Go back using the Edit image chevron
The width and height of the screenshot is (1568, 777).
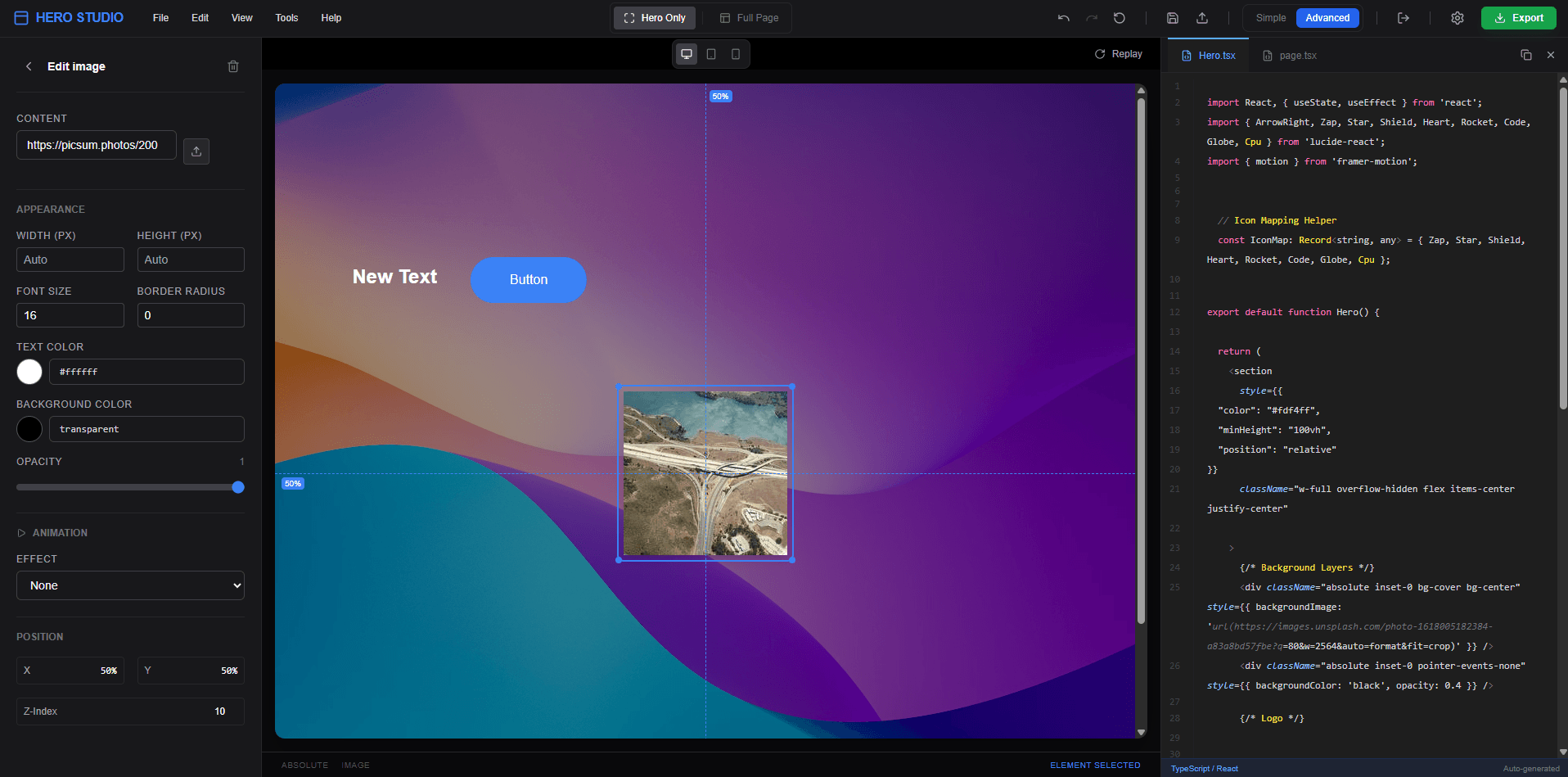[x=29, y=66]
